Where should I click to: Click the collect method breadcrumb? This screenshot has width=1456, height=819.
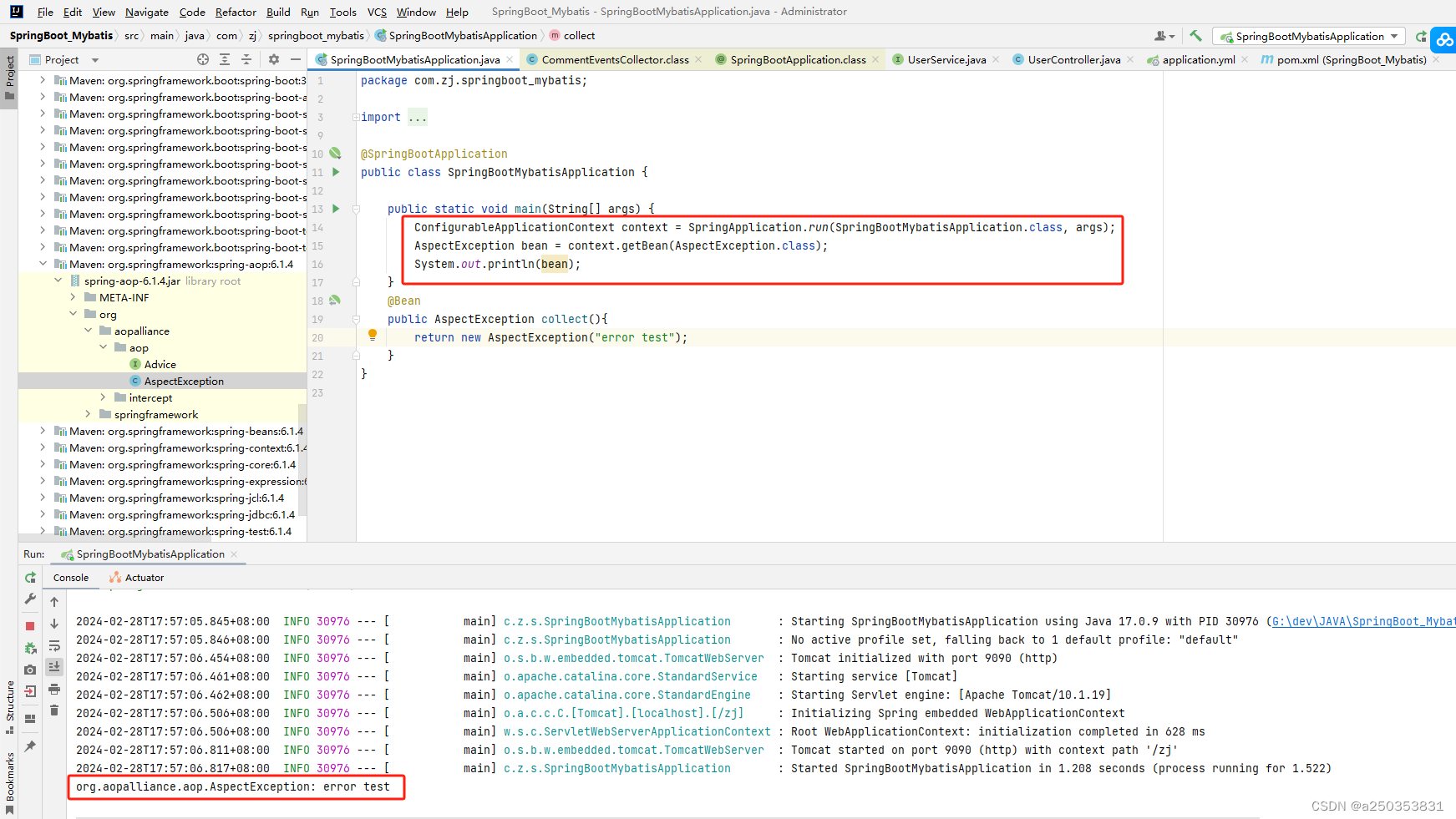coord(572,36)
